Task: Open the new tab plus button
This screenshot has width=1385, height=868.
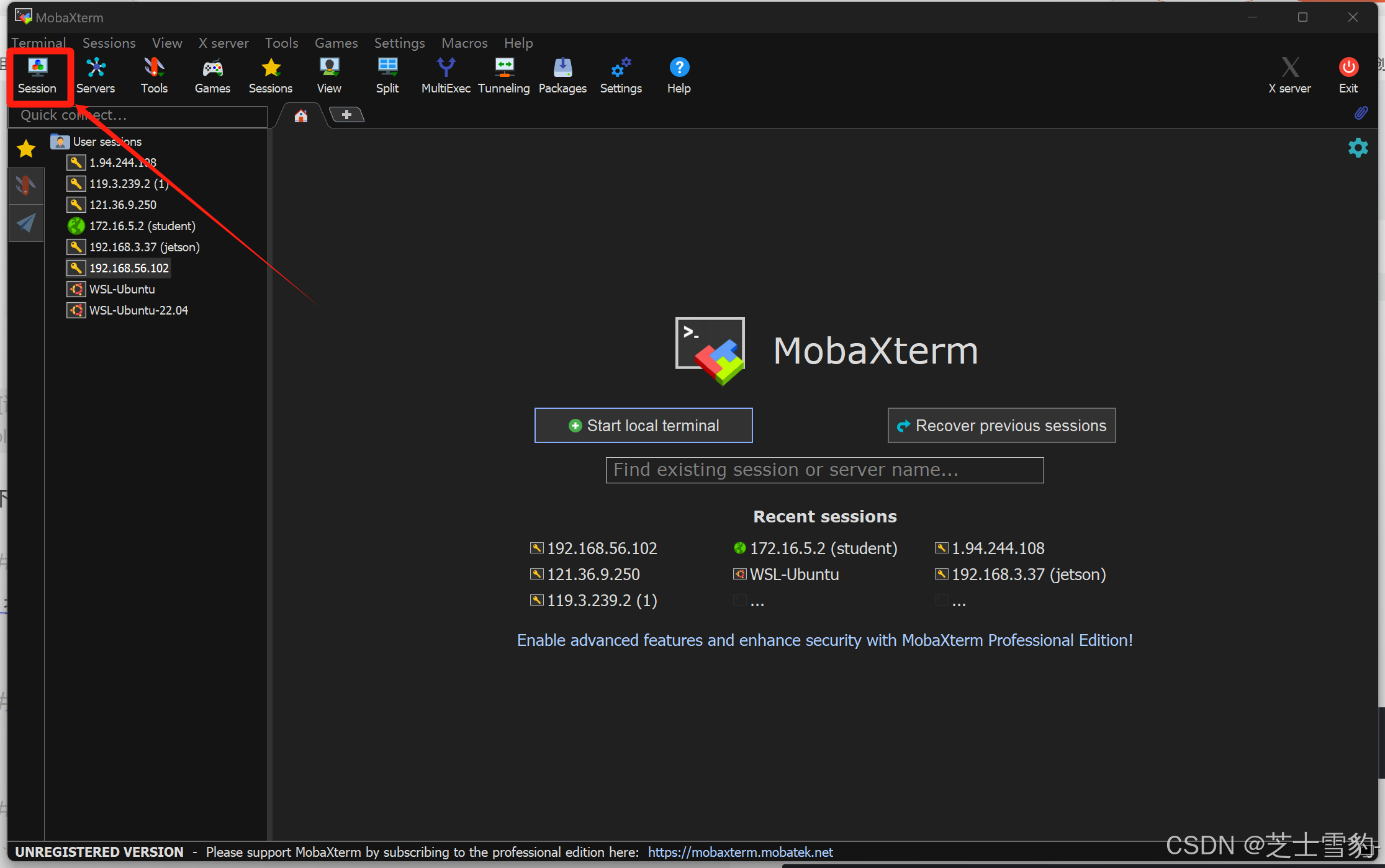Action: (x=346, y=115)
